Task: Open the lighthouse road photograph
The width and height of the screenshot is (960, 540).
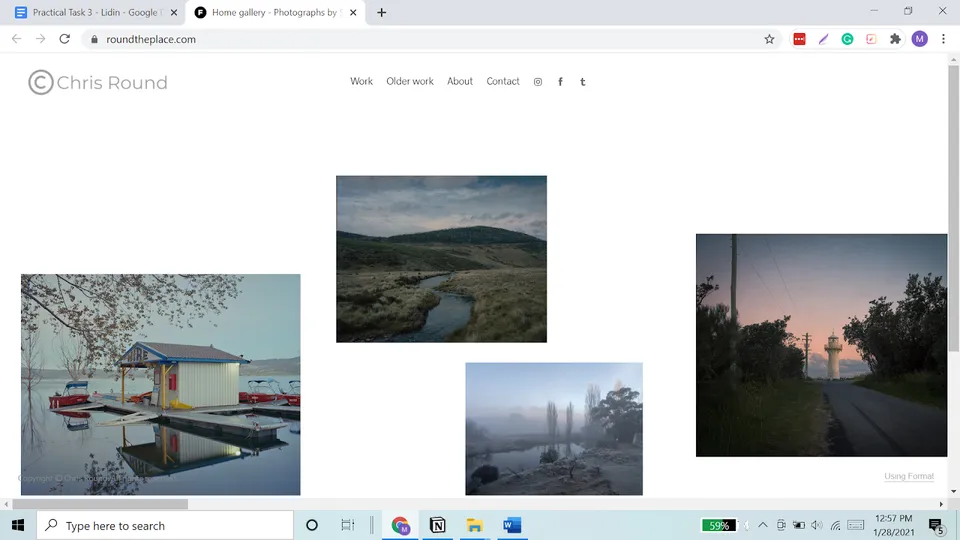Action: click(821, 345)
